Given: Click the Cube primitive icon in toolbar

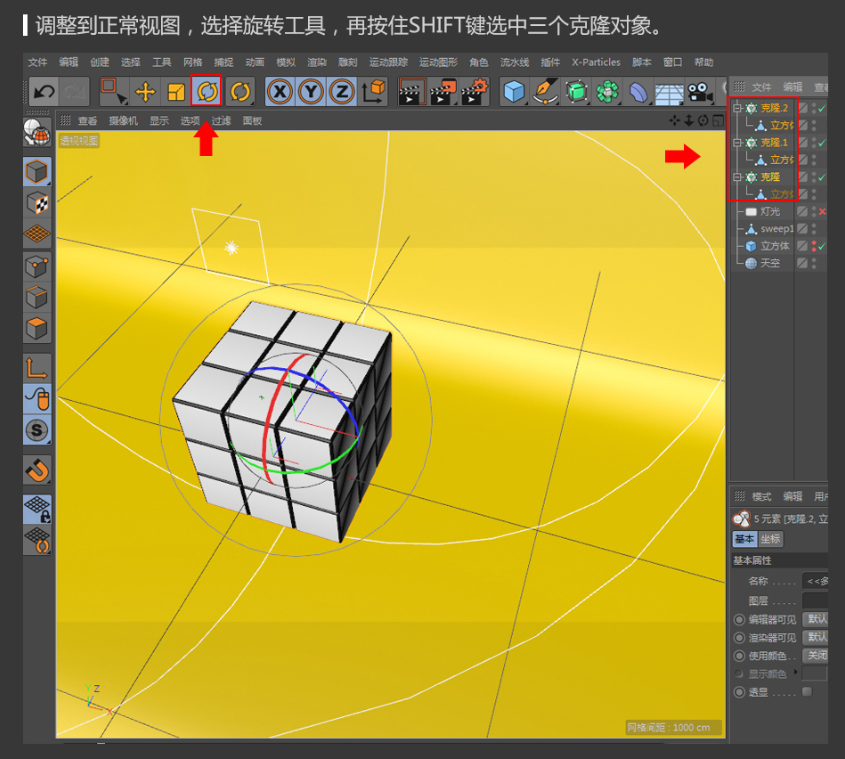Looking at the screenshot, I should pyautogui.click(x=514, y=92).
